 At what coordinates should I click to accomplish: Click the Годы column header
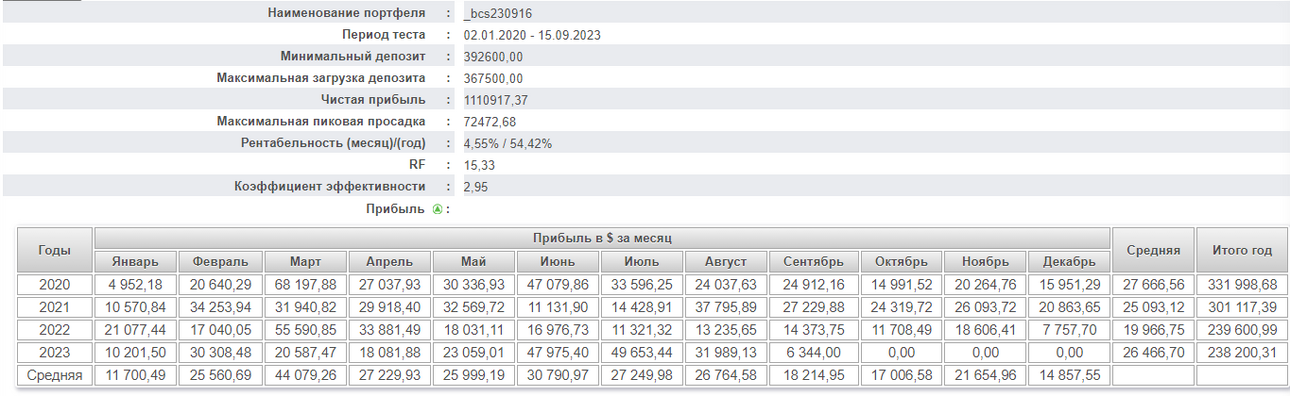[x=54, y=250]
